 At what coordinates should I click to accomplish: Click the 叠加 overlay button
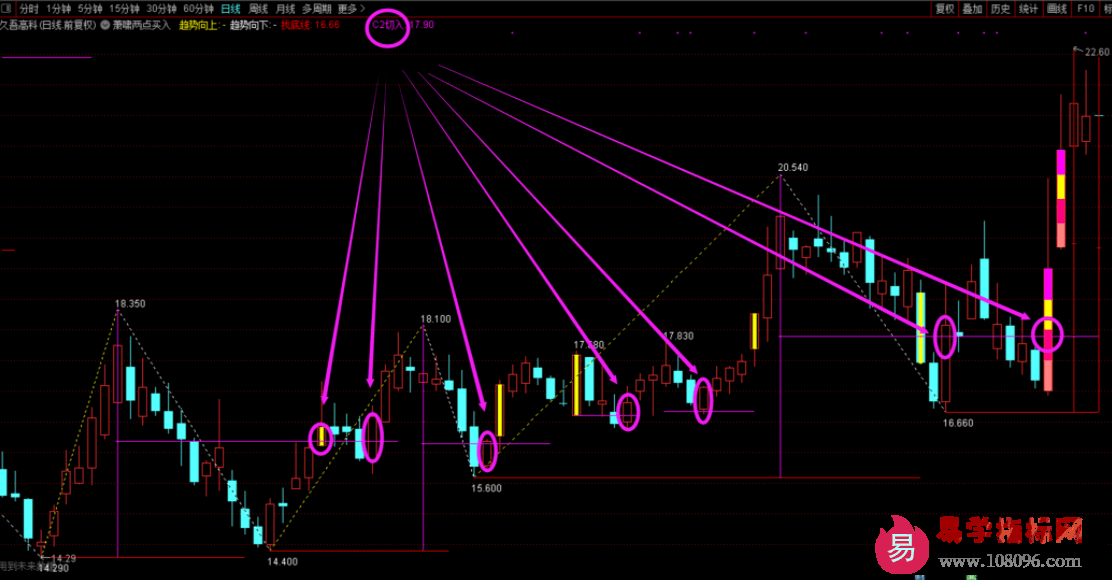[972, 8]
